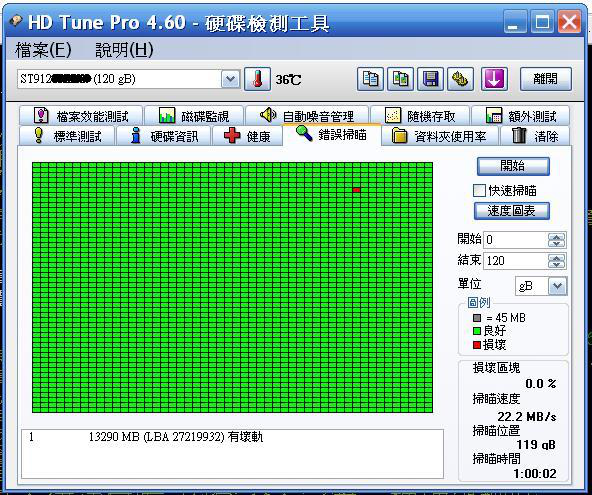Increase the 結束 end value with up arrow
The image size is (592, 495).
coord(556,258)
